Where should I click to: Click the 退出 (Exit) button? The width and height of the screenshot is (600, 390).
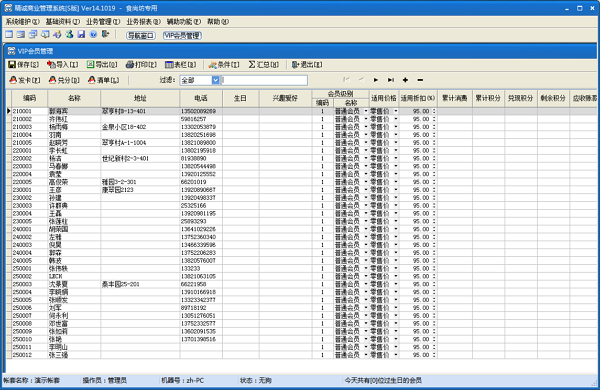coord(307,65)
